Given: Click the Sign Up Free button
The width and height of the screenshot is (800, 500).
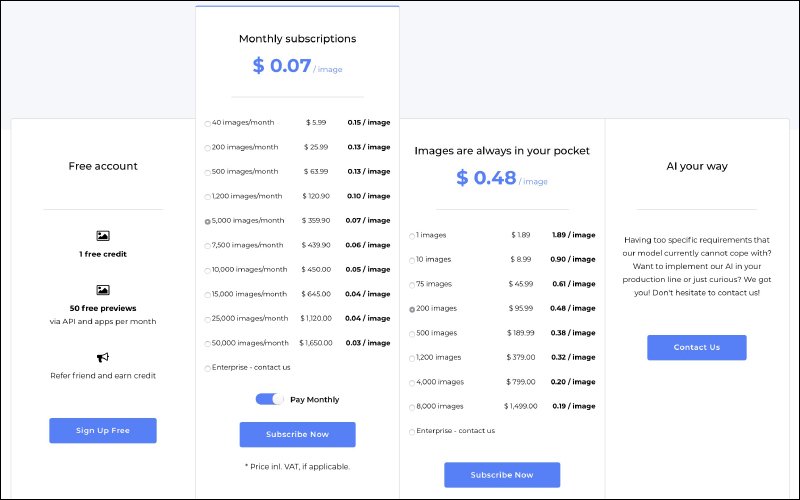Looking at the screenshot, I should tap(103, 431).
